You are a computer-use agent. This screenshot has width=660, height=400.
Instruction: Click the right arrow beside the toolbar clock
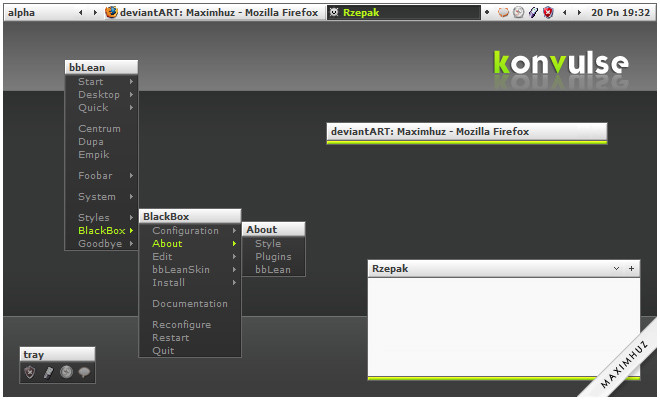579,13
